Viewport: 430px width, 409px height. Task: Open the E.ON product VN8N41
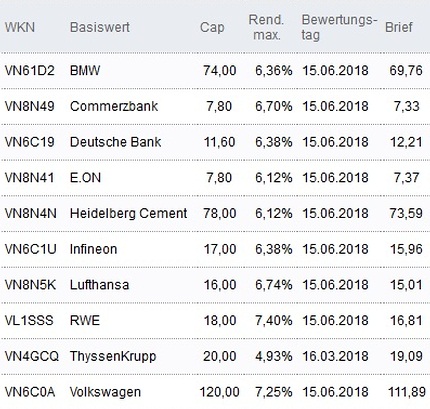pos(29,178)
